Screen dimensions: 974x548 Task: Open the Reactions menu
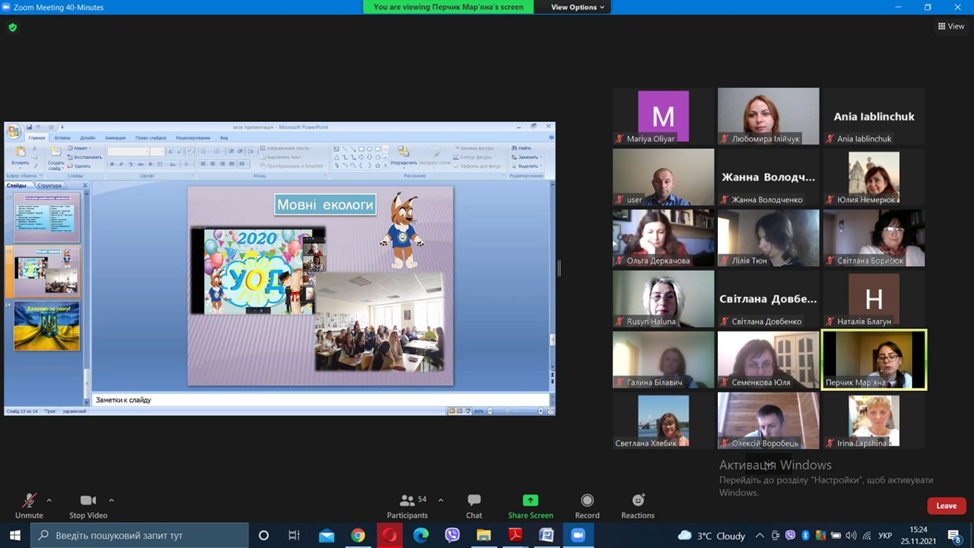coord(637,504)
